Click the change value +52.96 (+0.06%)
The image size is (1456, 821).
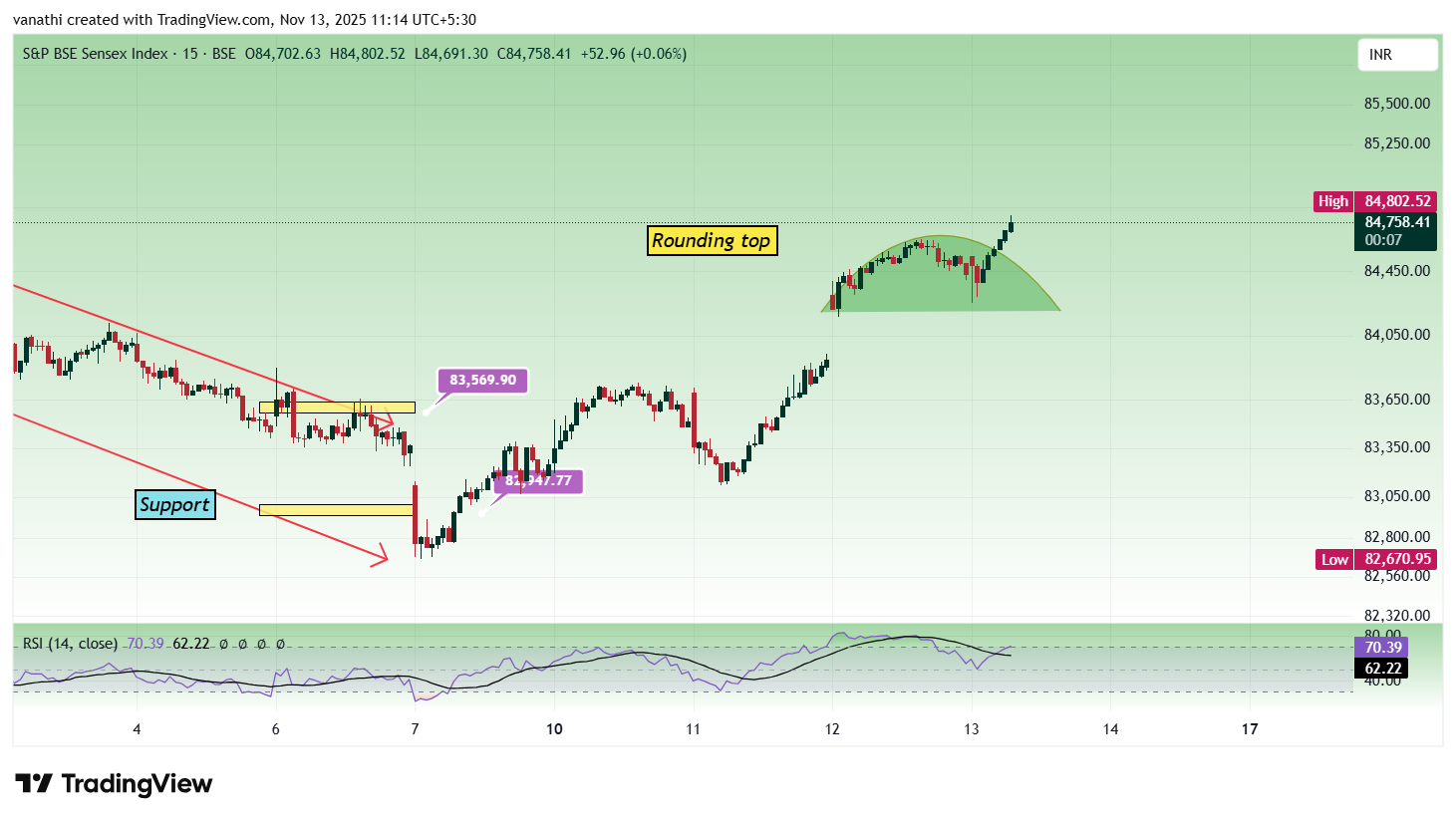(x=634, y=54)
